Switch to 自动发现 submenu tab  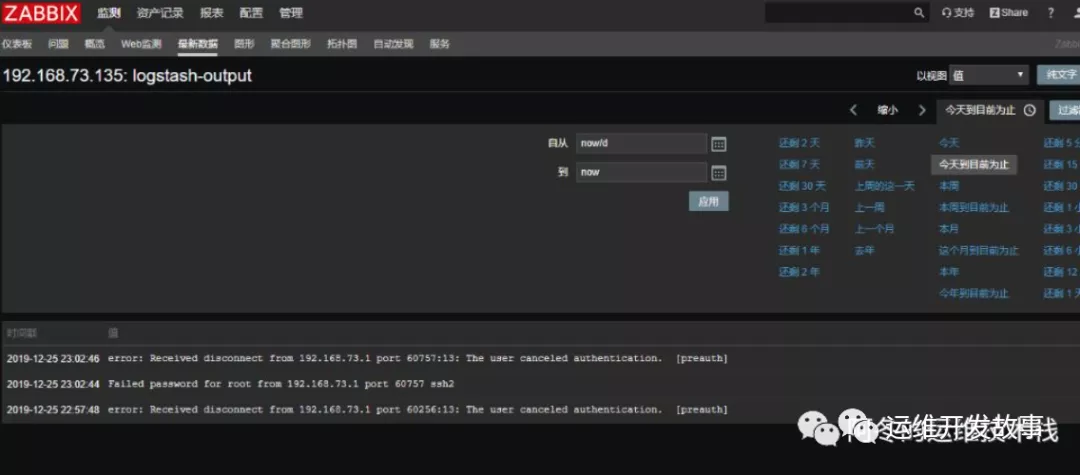(x=393, y=44)
